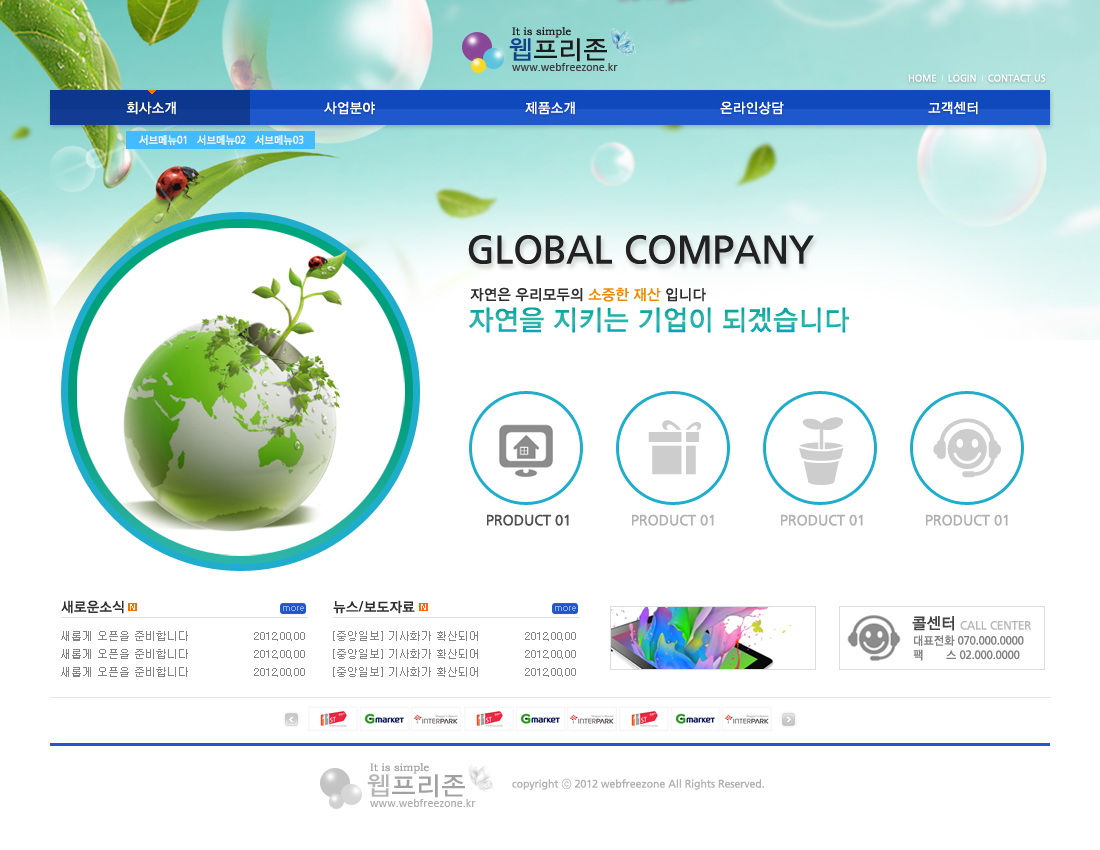Click the monitor with house product icon
The width and height of the screenshot is (1100, 850).
pyautogui.click(x=526, y=448)
